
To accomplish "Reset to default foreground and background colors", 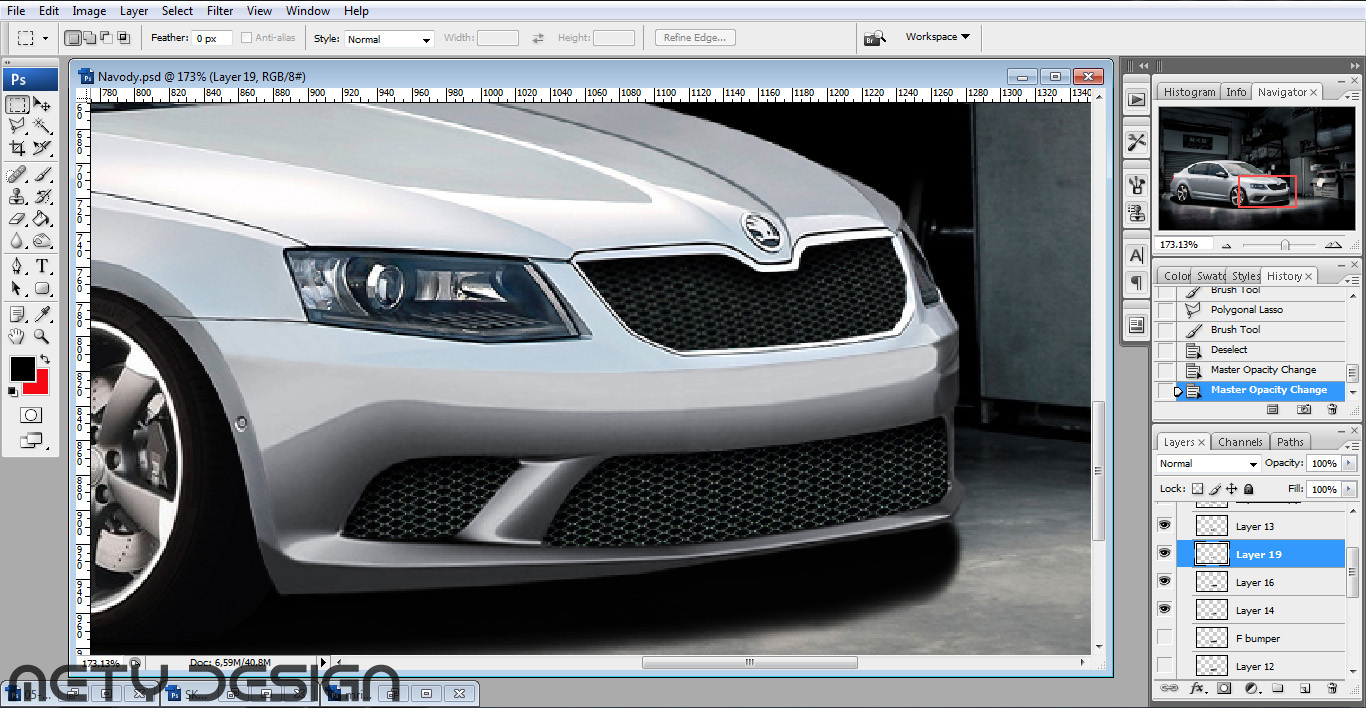I will 13,392.
